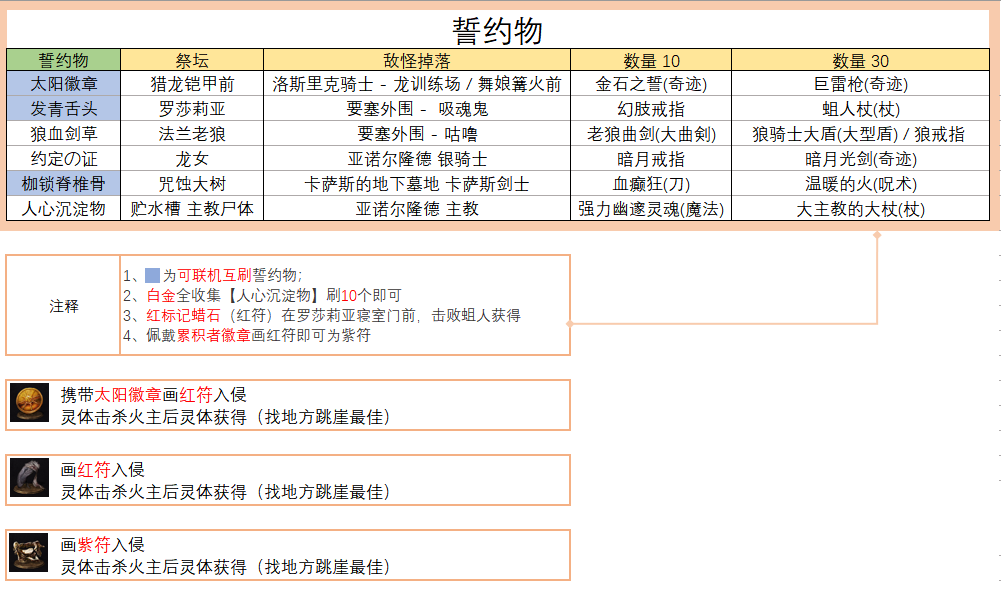Select the 发青舌头 row label cell

click(63, 109)
